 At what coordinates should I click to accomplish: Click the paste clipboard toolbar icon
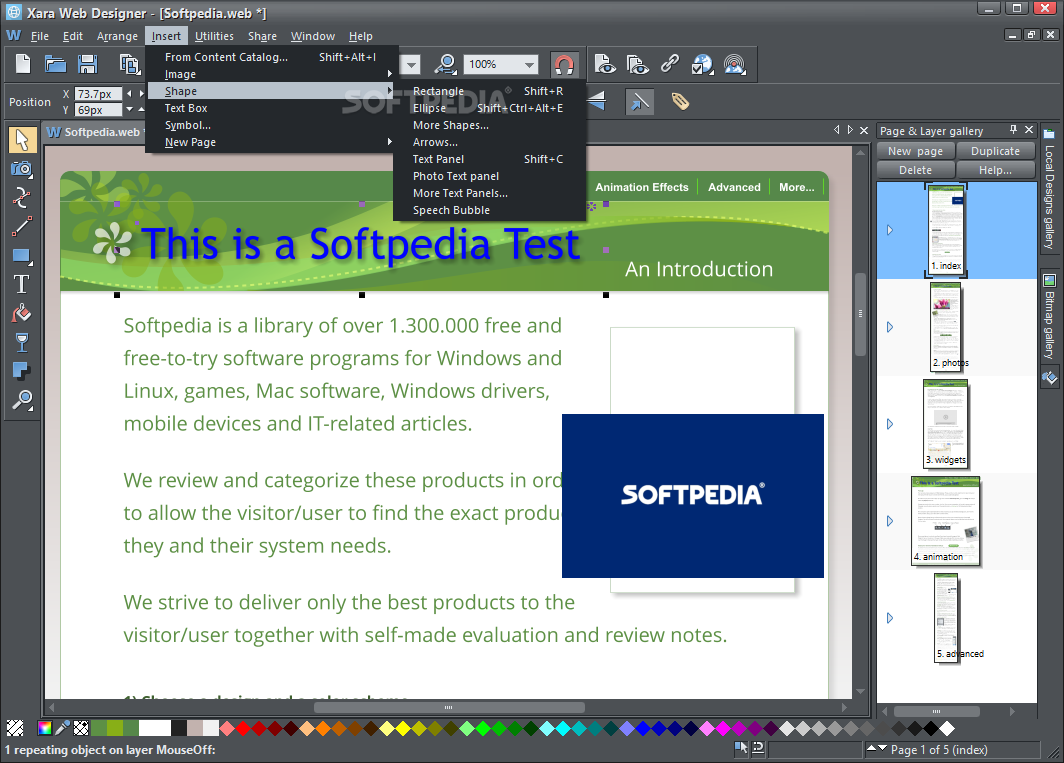tap(129, 64)
